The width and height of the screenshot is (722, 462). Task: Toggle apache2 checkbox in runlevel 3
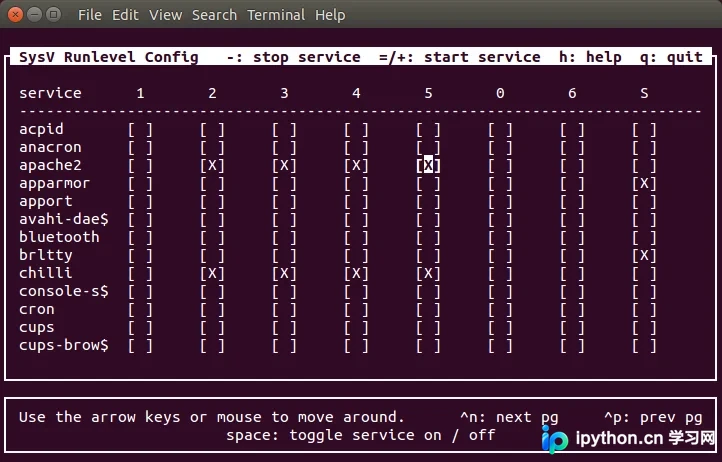284,165
